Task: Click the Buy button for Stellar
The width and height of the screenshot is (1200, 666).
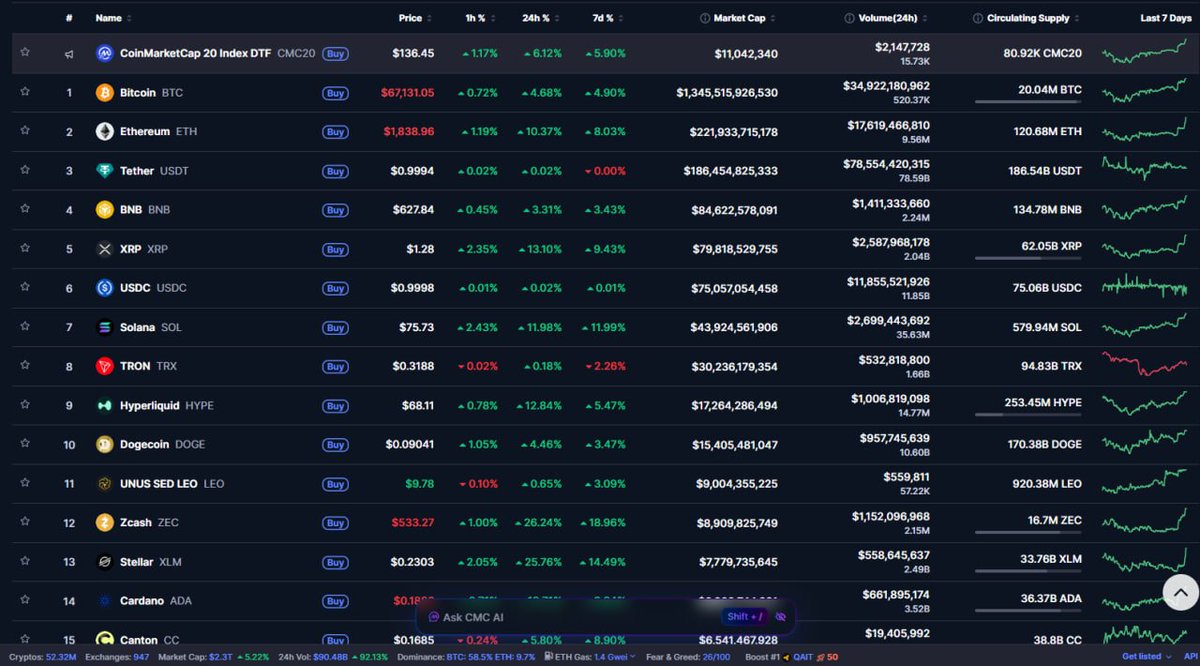Action: click(335, 563)
